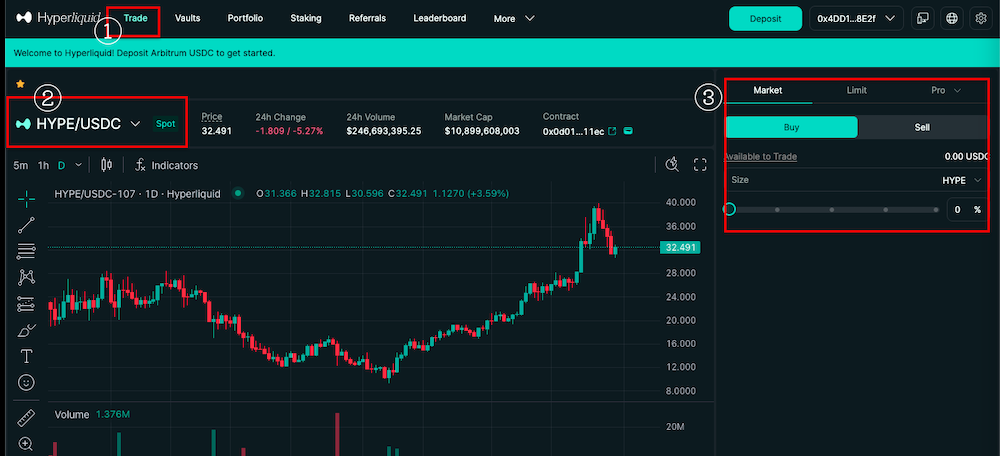This screenshot has height=456, width=1000.
Task: View the Leaderboard
Action: 439,18
